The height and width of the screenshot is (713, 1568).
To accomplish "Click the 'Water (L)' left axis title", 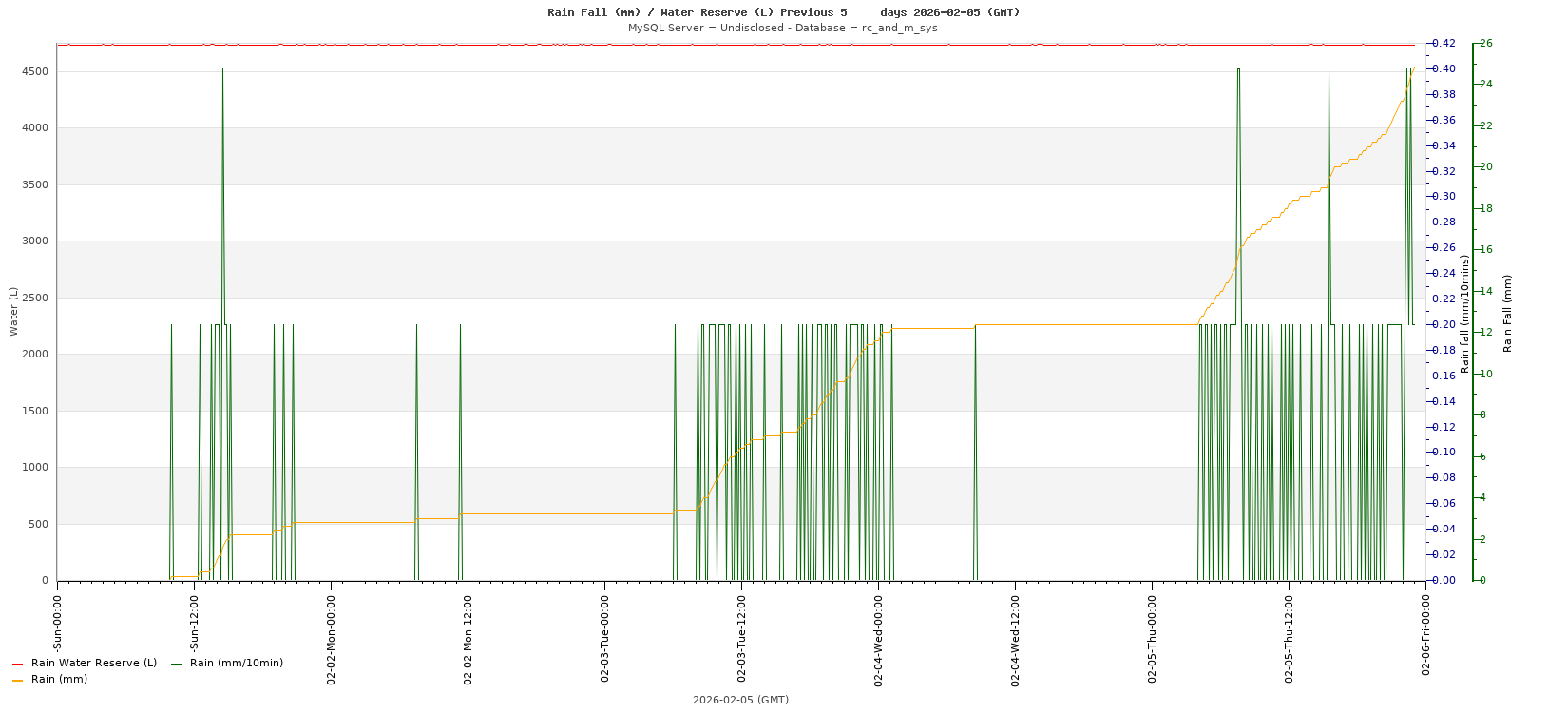I will (14, 311).
